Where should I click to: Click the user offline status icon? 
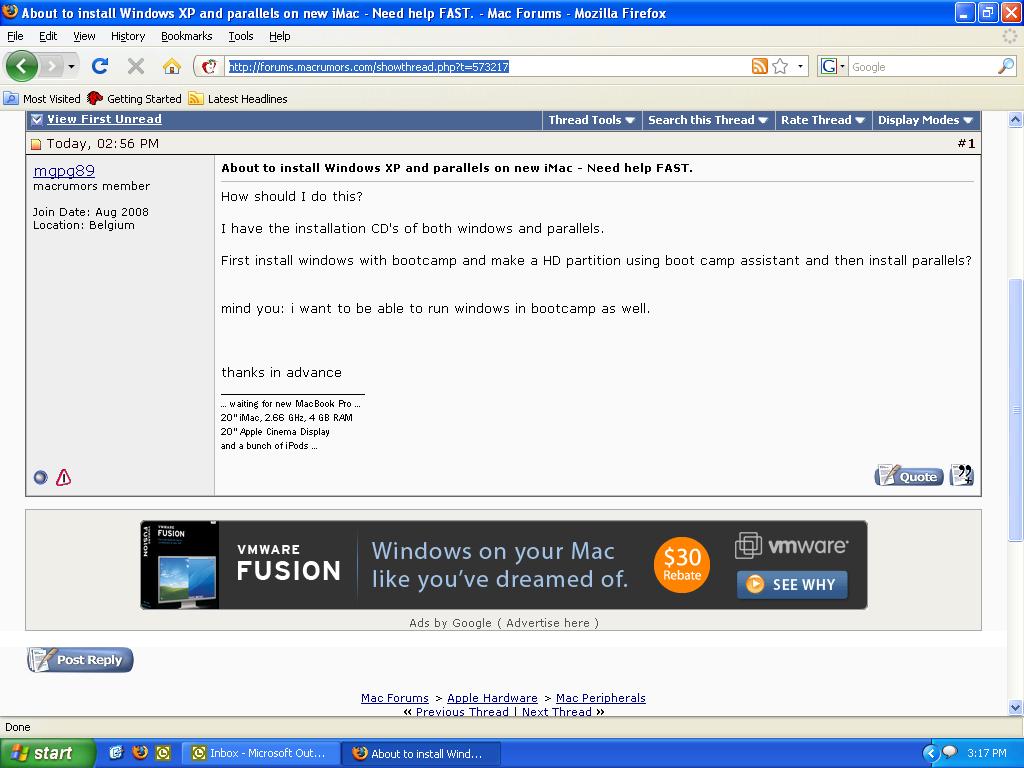pos(40,477)
